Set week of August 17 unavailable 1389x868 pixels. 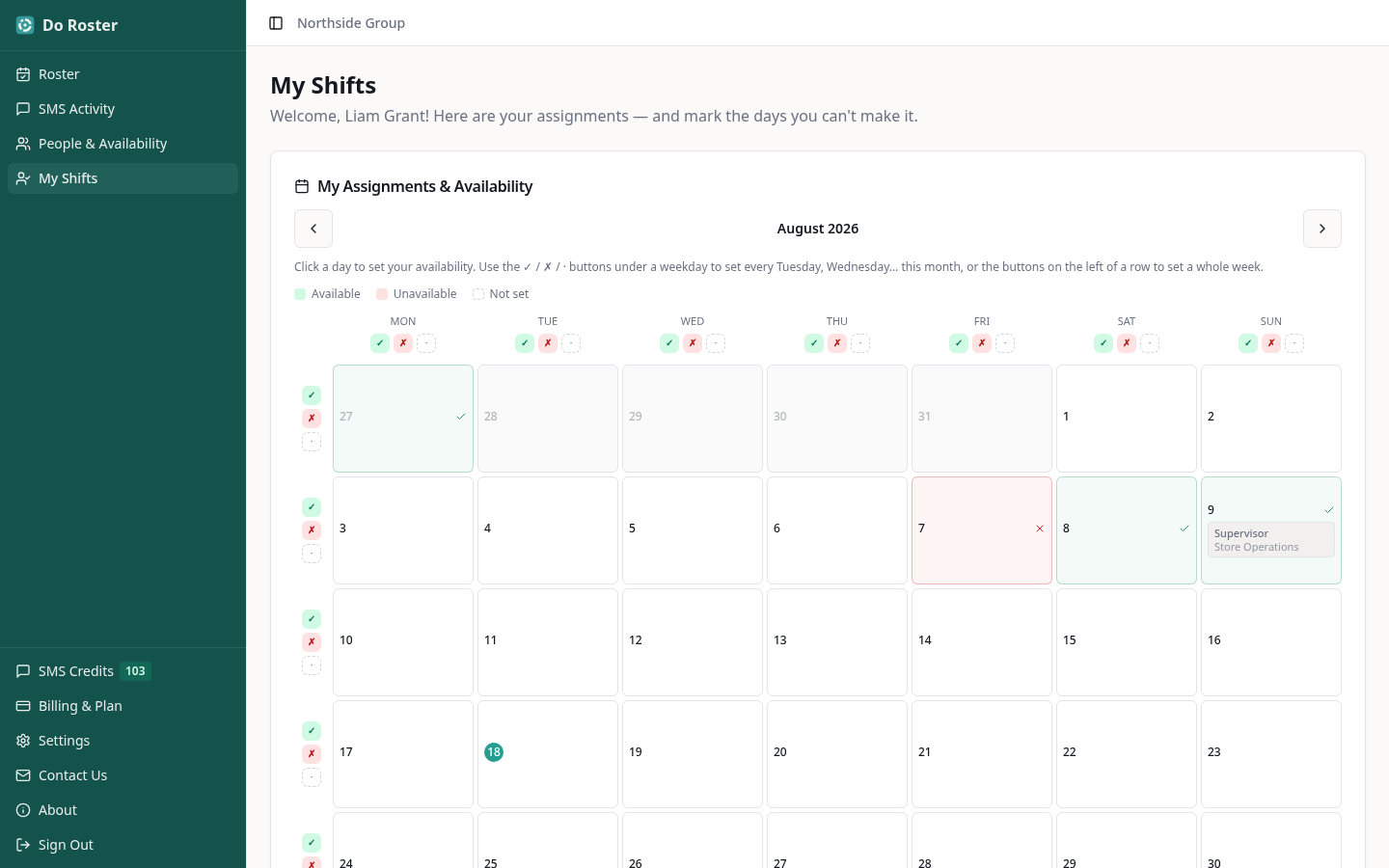click(x=312, y=754)
